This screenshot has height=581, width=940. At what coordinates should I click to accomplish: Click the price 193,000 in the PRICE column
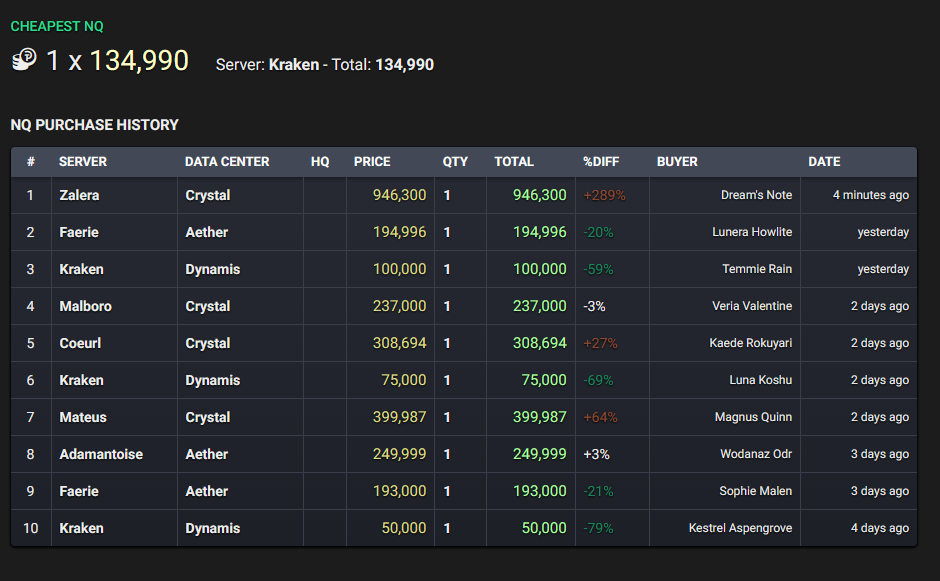(x=399, y=491)
